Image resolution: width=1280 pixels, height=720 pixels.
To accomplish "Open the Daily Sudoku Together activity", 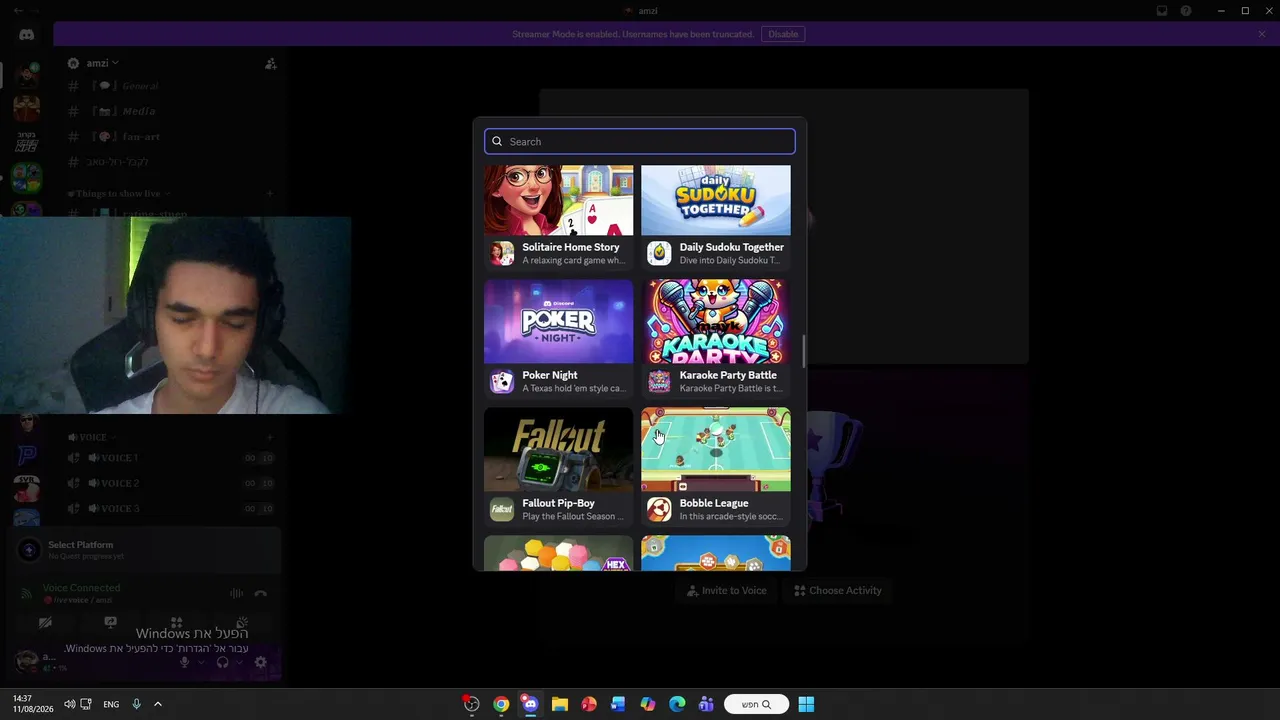I will (716, 217).
